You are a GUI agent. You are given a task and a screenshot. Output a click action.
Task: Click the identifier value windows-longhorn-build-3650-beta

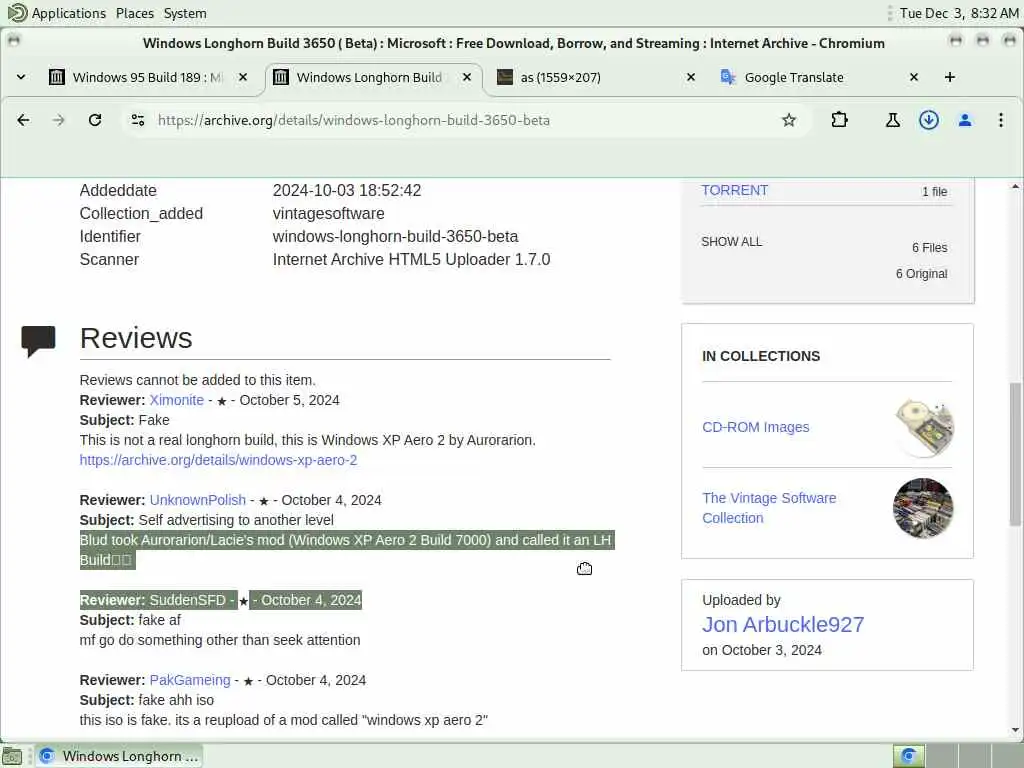tap(395, 236)
